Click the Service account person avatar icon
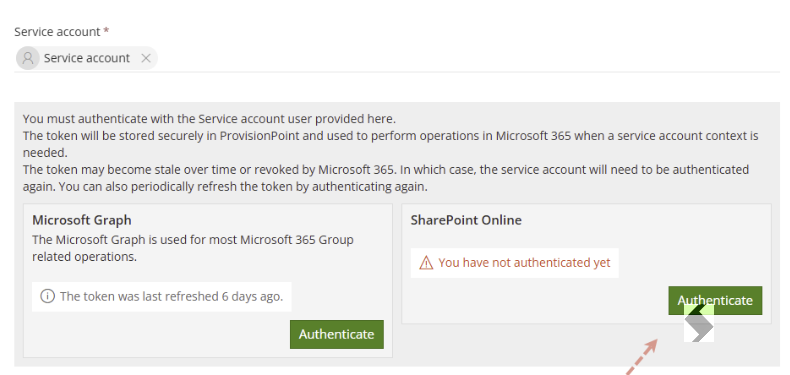This screenshot has height=375, width=790. pos(28,58)
